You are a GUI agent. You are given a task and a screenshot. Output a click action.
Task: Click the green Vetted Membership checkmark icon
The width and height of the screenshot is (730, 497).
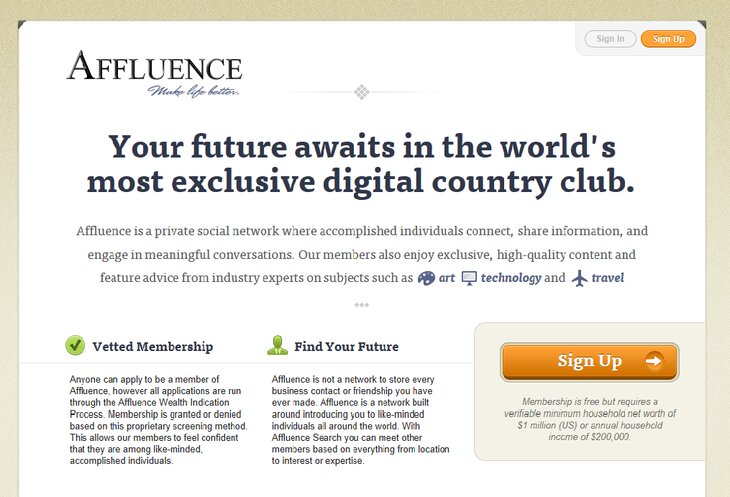click(75, 346)
